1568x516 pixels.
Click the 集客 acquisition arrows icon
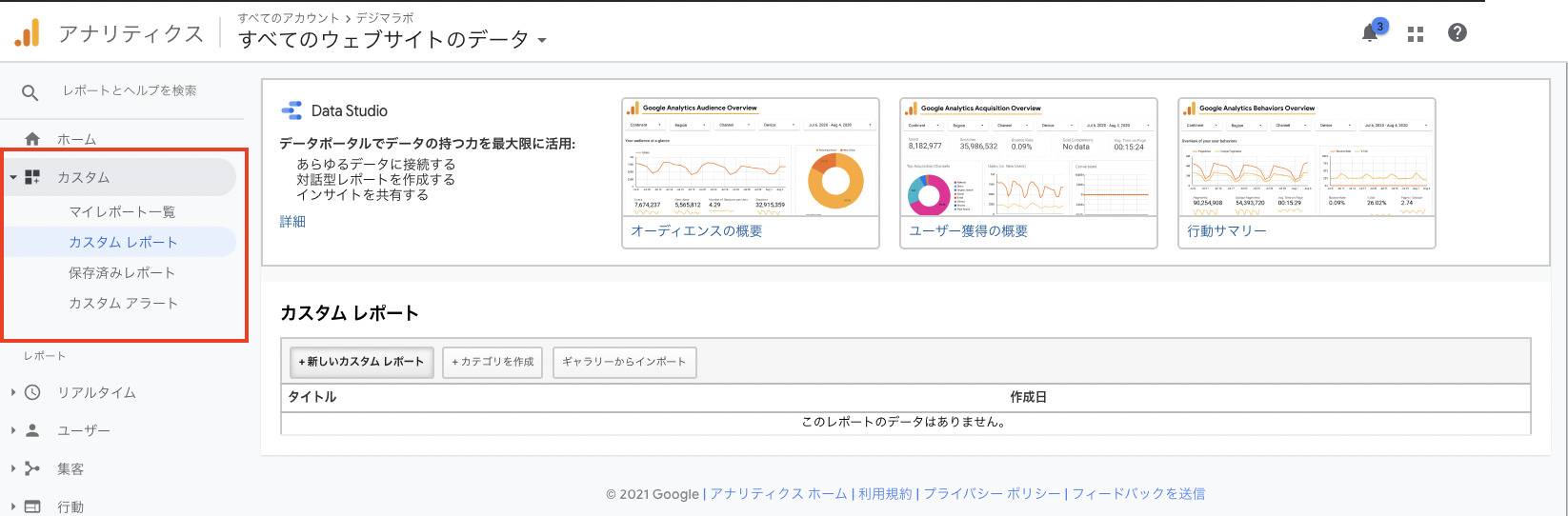click(x=32, y=468)
